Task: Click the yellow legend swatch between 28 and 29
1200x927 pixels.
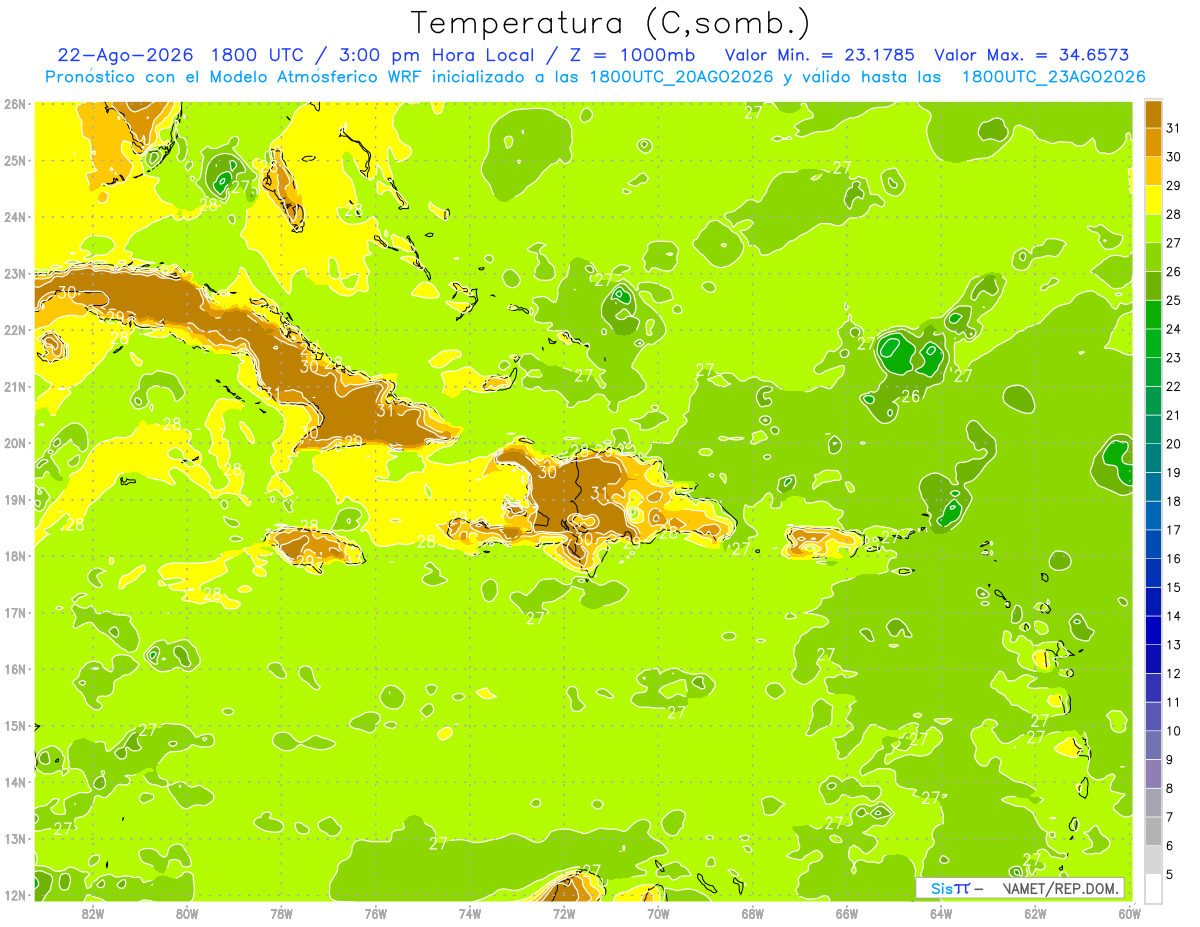Action: [x=1153, y=200]
